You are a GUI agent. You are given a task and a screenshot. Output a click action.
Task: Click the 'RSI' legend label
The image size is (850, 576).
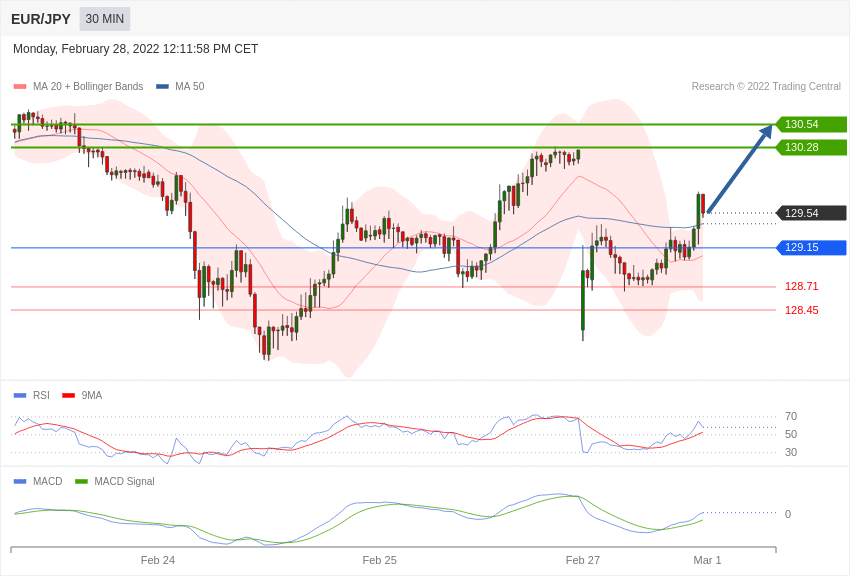tap(41, 395)
